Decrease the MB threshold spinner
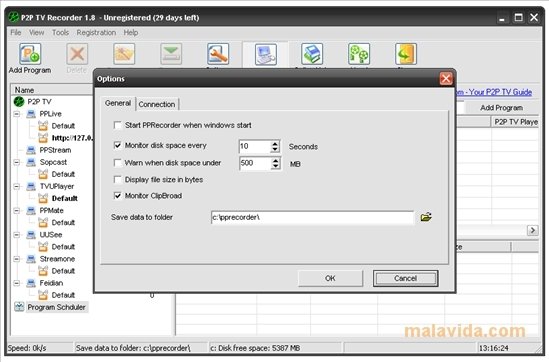Screen dimensions: 549x362 pos(276,166)
